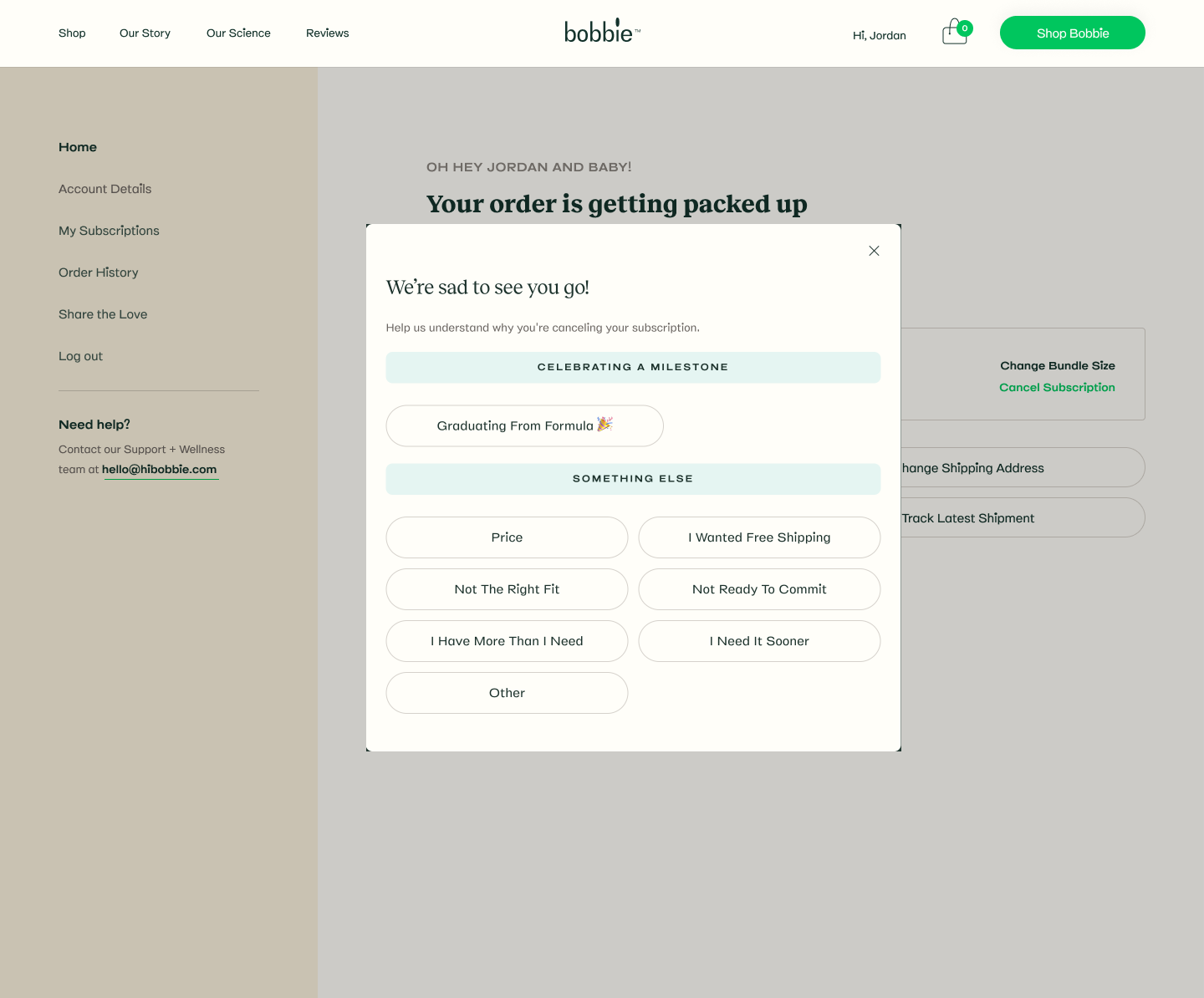Click the Cancel Subscription link
The image size is (1204, 998).
pyautogui.click(x=1057, y=388)
